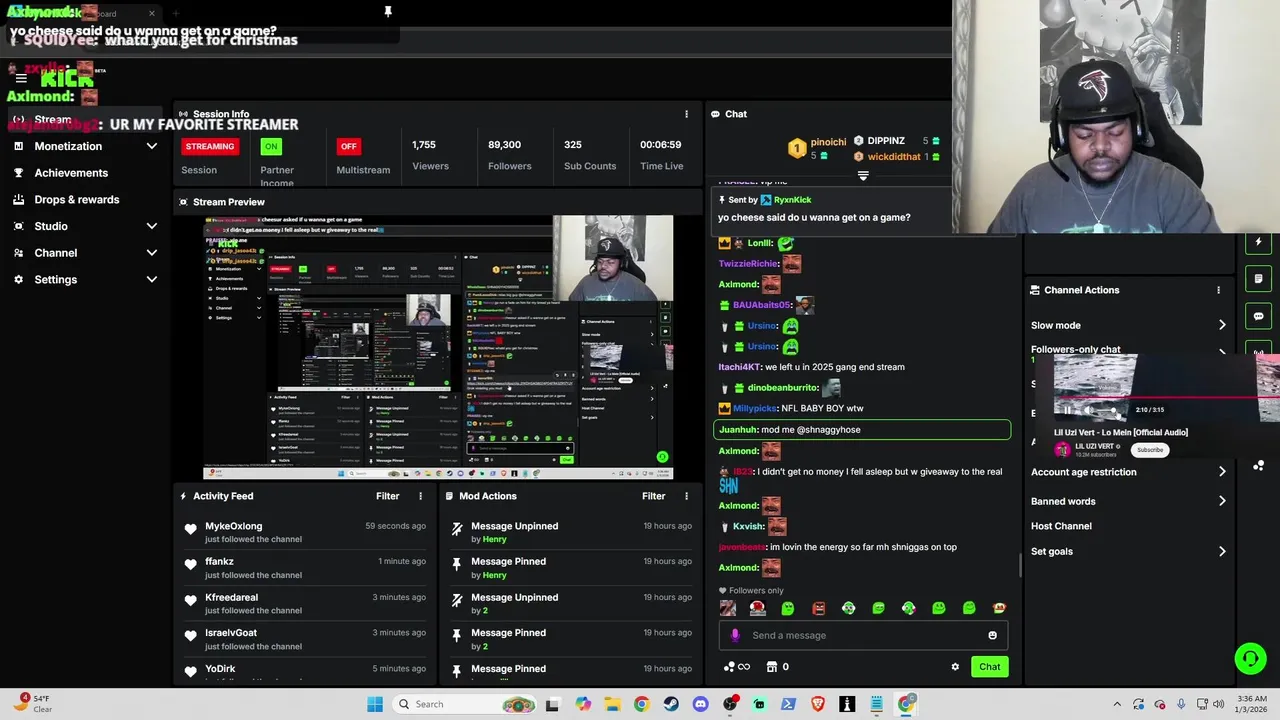This screenshot has width=1280, height=720.
Task: Click Host Channel action
Action: [x=1061, y=526]
